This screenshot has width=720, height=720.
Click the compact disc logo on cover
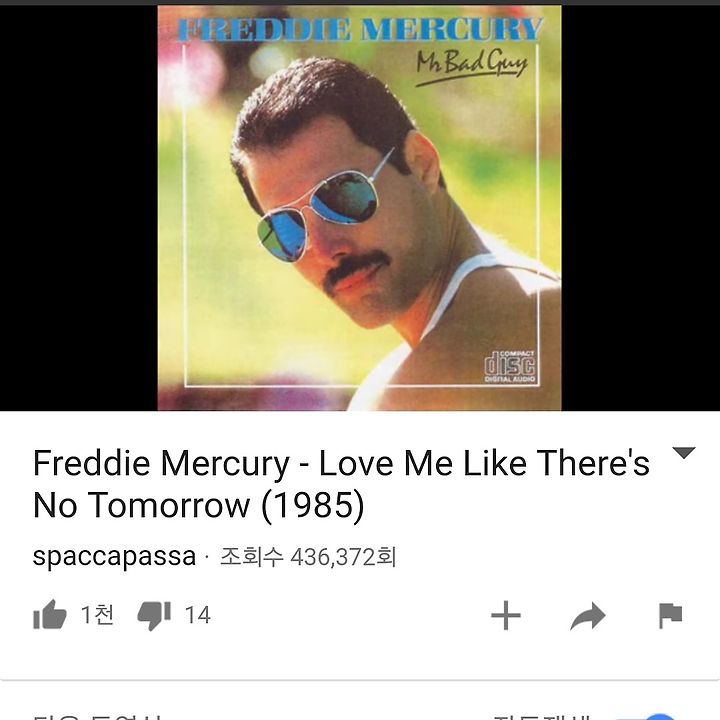coord(510,366)
